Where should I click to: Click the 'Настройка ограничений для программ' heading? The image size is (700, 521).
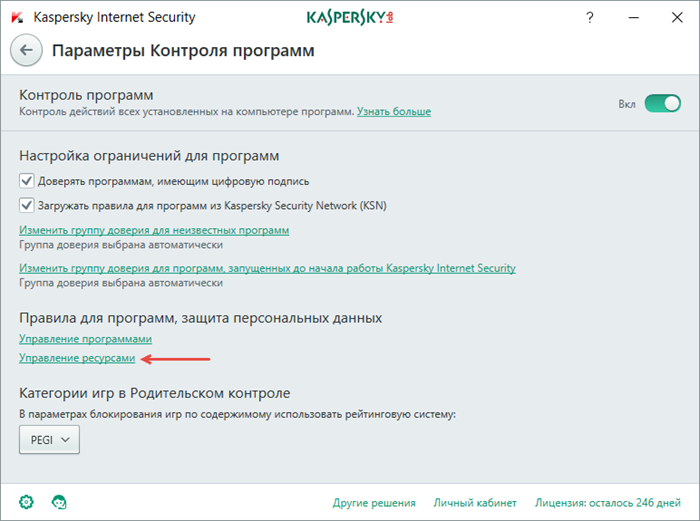click(149, 155)
